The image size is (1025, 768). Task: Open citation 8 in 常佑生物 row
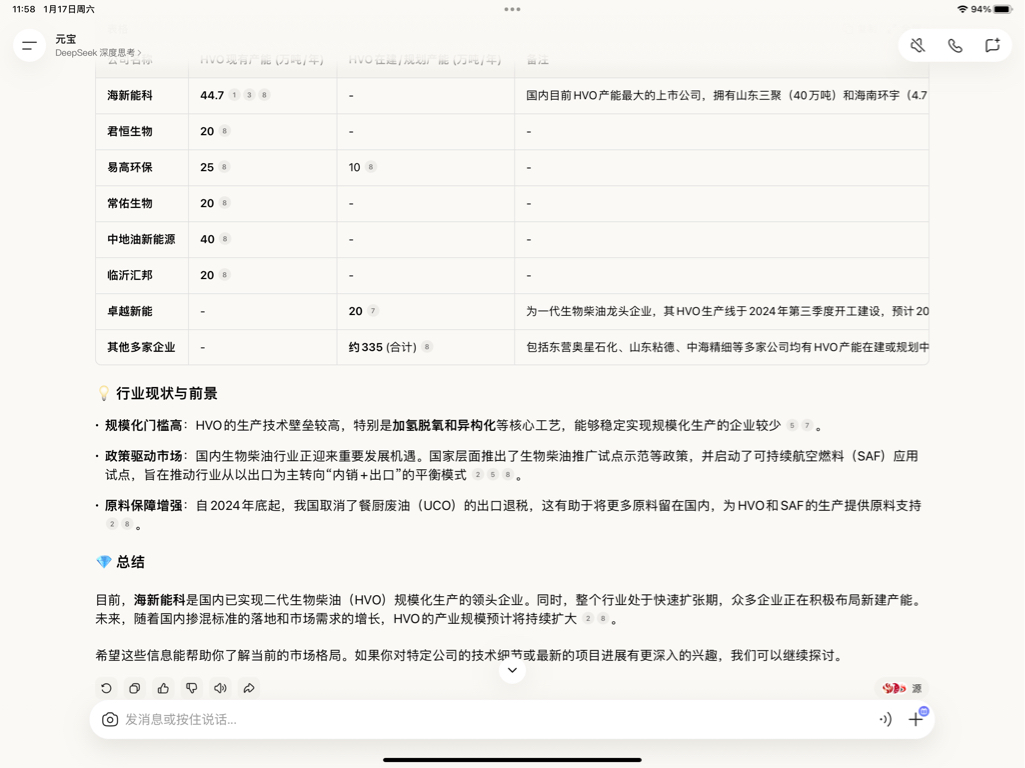click(x=224, y=203)
